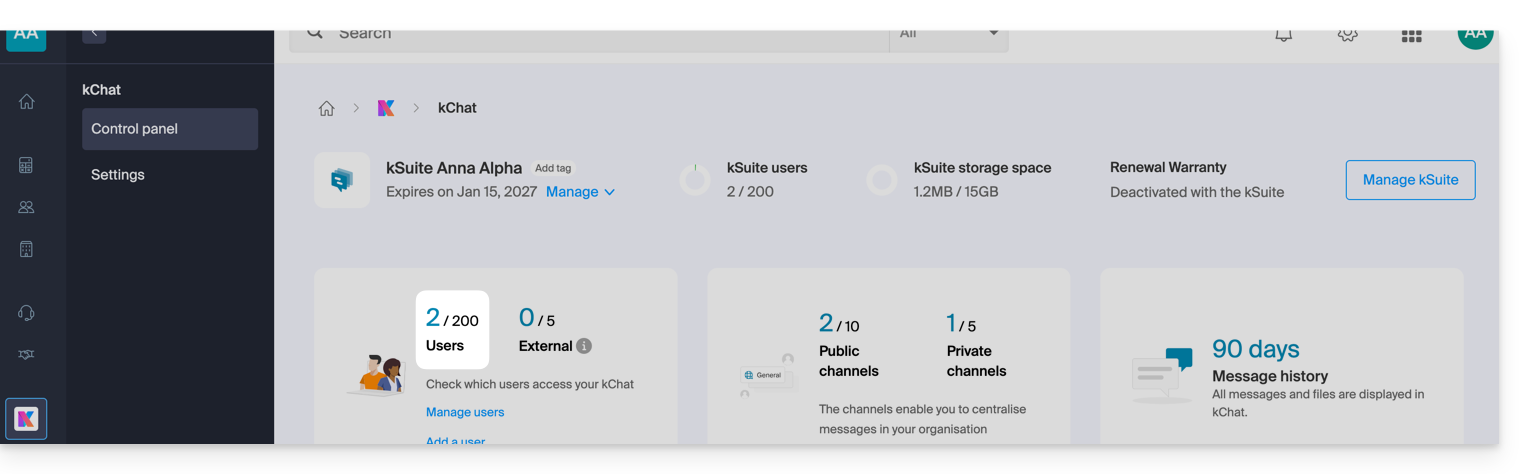Click the kSuite logo in breadcrumb
Screen dimensions: 1529x474
pyautogui.click(x=386, y=108)
